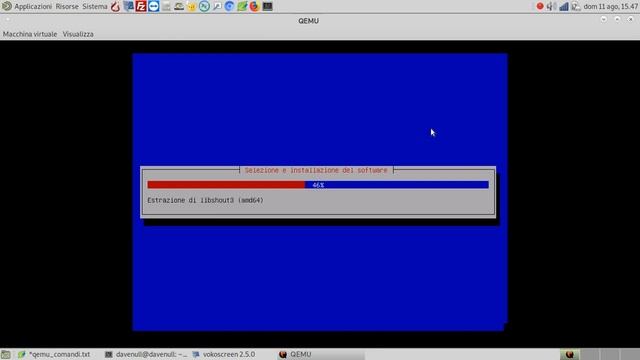
Task: Switch to the davenull@davenull terminal taskbar window
Action: (x=146, y=354)
